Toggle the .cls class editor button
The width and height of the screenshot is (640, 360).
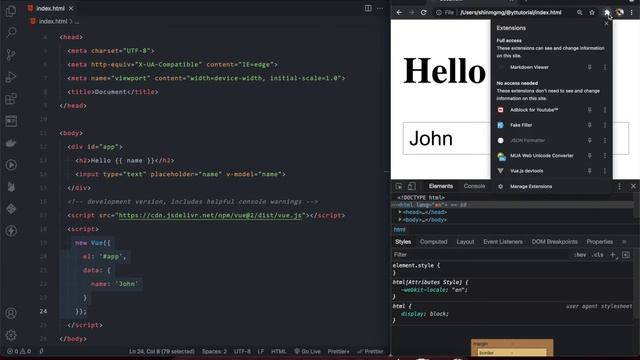[598, 255]
